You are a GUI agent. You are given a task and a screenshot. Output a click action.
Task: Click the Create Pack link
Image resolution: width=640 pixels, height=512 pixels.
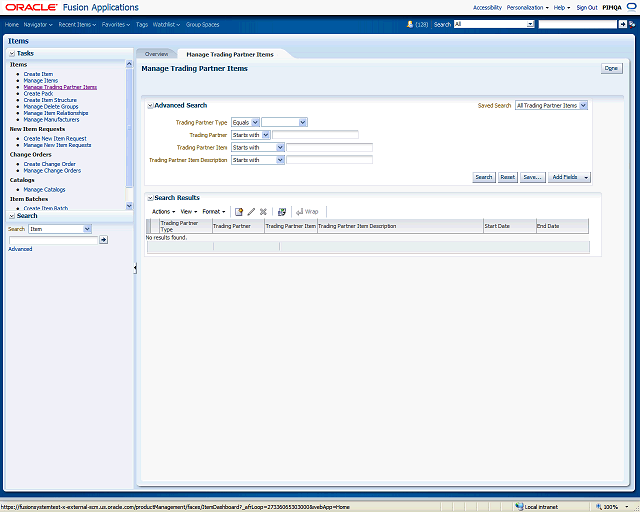38,93
